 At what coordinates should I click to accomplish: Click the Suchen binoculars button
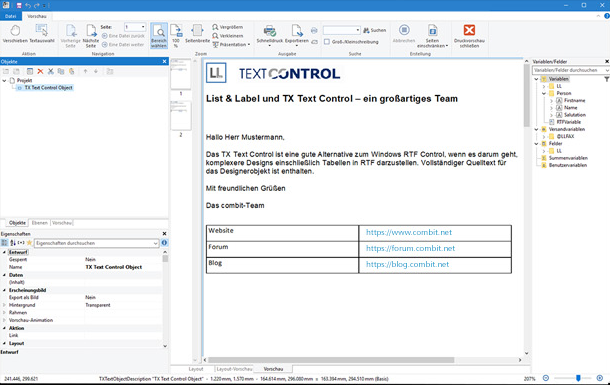374,30
